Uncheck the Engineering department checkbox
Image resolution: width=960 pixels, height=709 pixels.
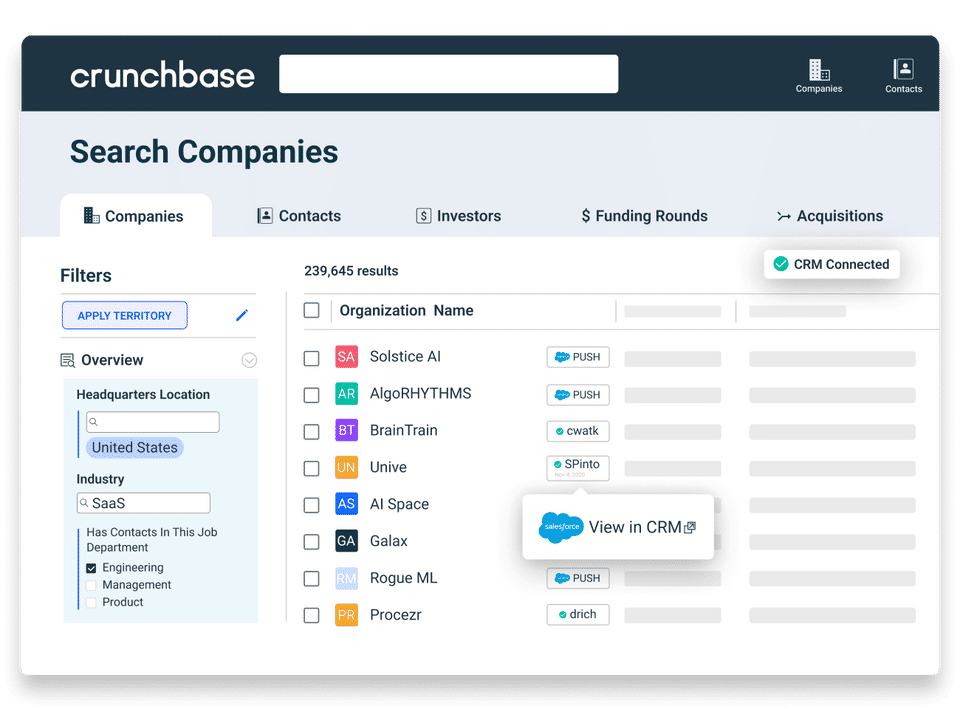[91, 568]
